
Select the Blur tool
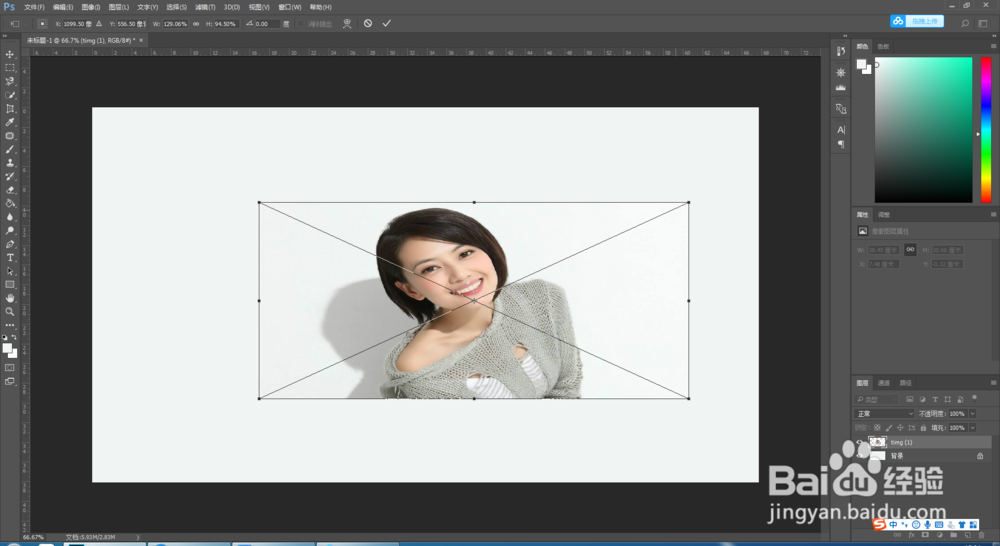[x=10, y=217]
